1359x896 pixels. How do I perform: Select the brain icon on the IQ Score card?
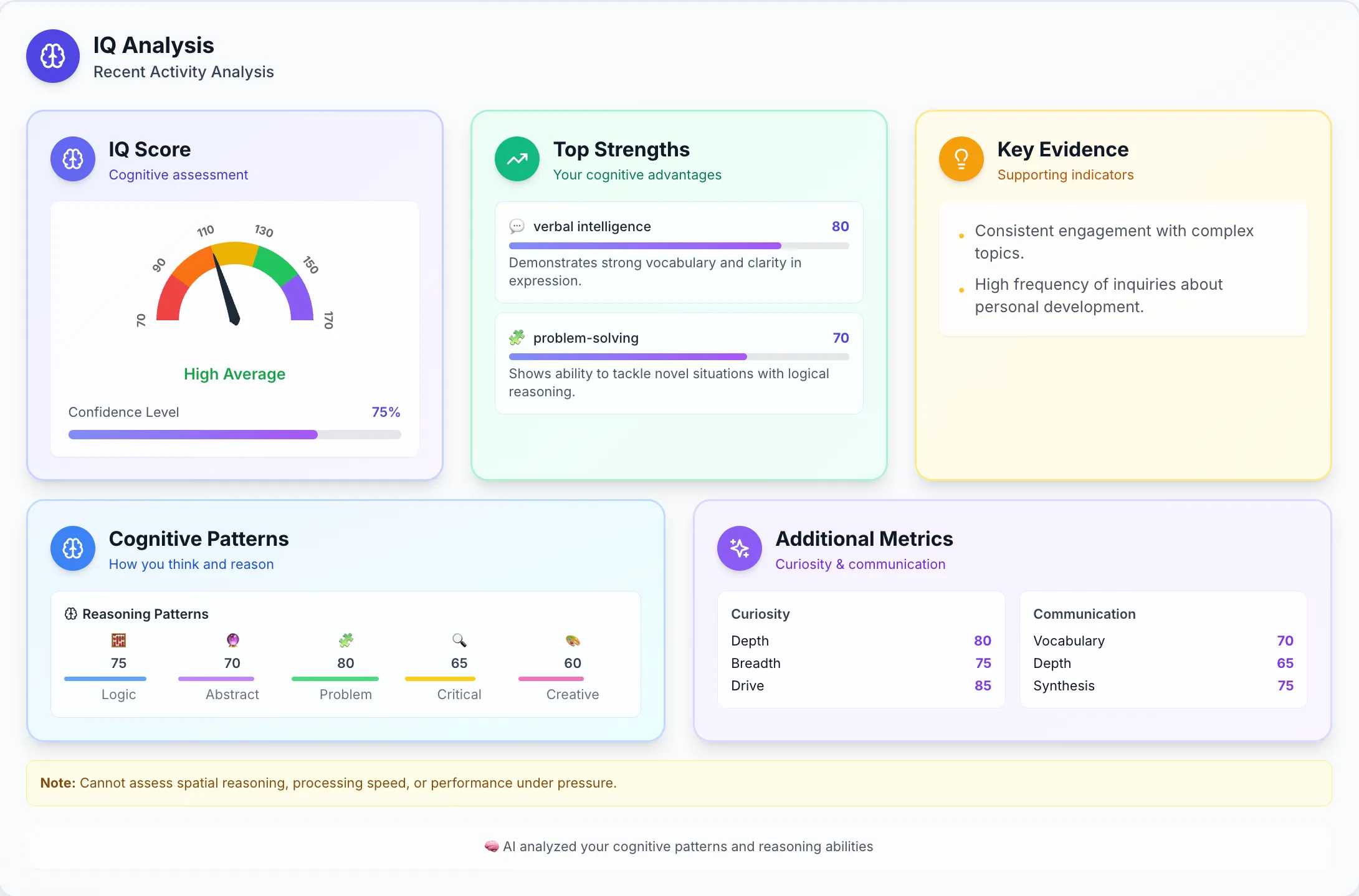[x=72, y=160]
